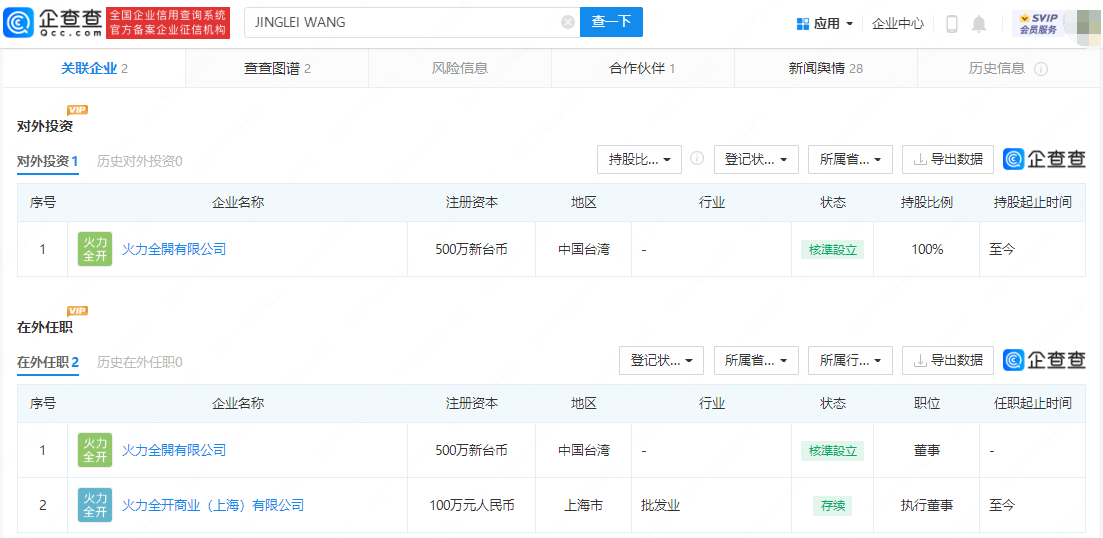Click 核準設立 status in 对外投资 row
Image resolution: width=1103 pixels, height=538 pixels.
point(832,250)
